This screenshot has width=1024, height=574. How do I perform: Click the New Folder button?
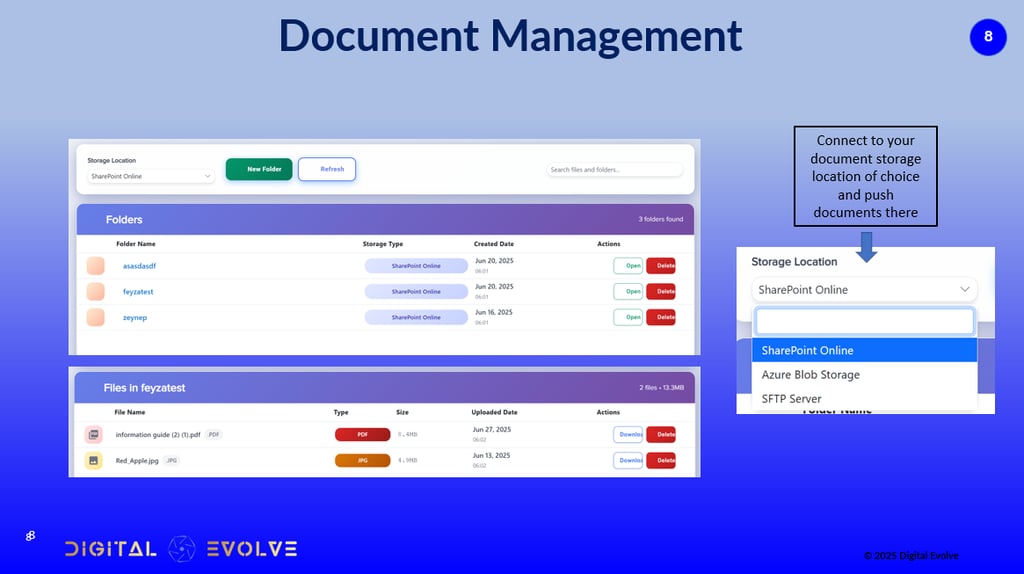point(259,169)
